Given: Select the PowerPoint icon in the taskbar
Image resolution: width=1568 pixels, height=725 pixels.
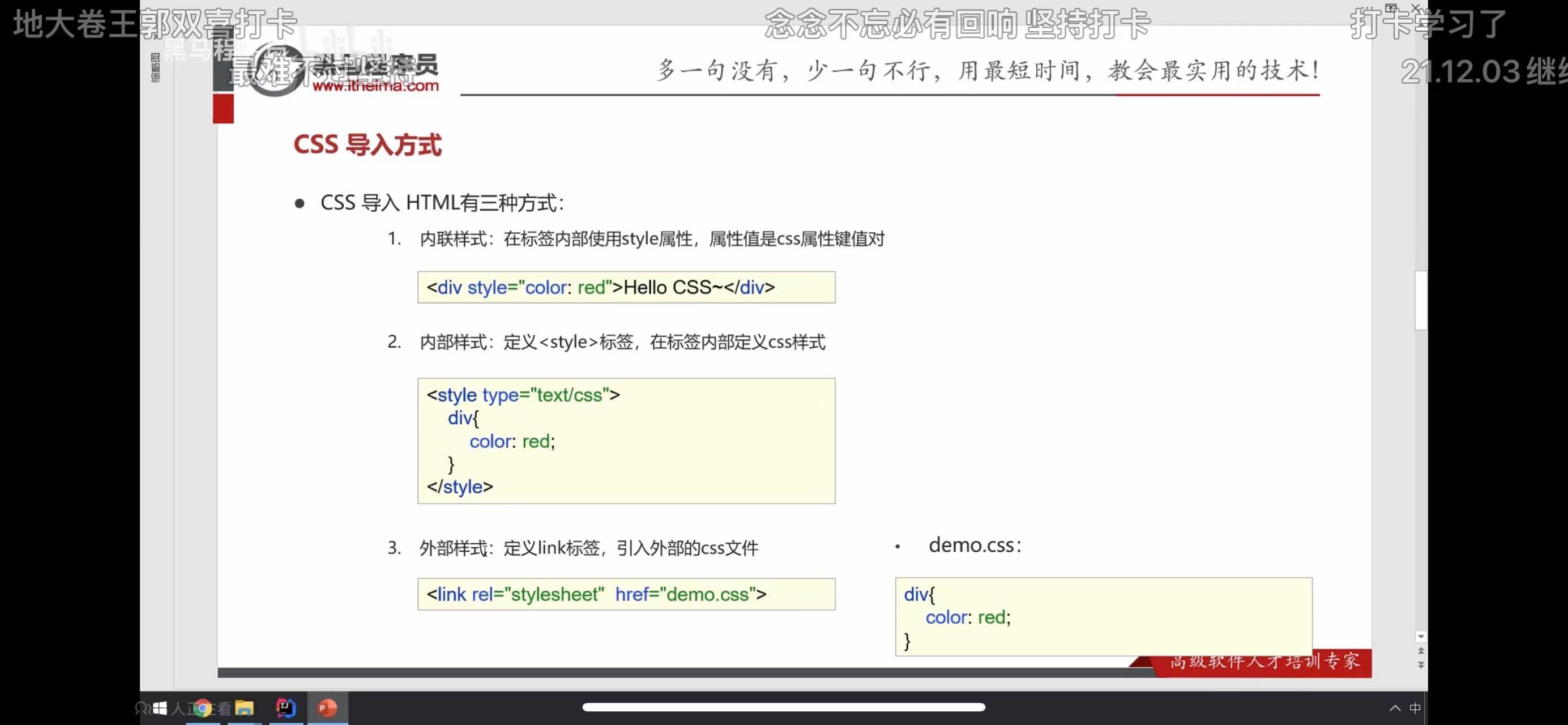Looking at the screenshot, I should click(x=327, y=708).
